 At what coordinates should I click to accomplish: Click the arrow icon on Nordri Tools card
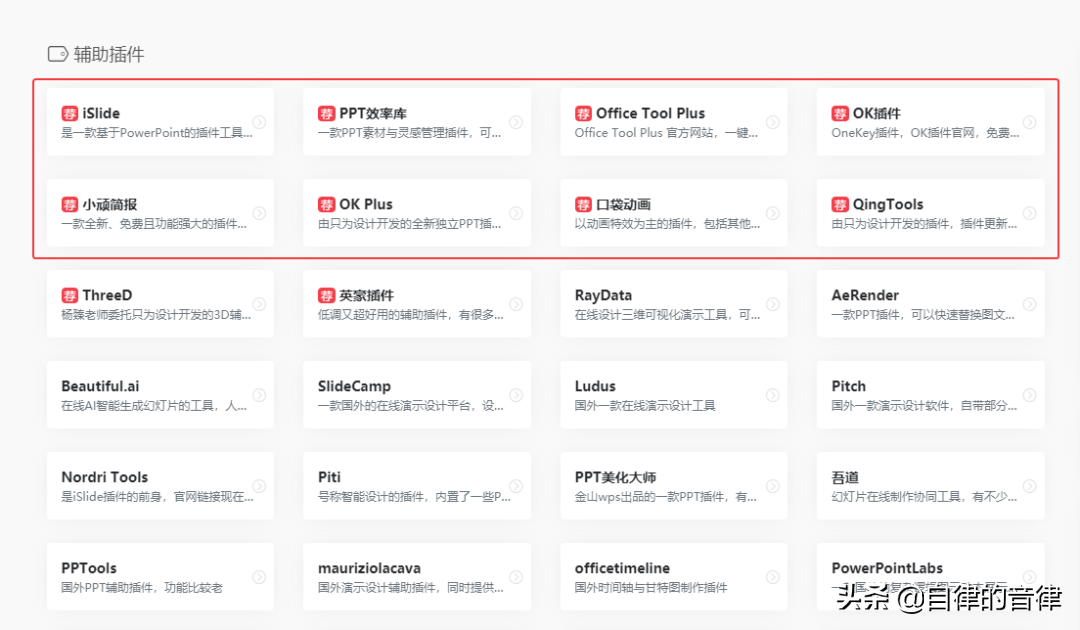pyautogui.click(x=259, y=485)
